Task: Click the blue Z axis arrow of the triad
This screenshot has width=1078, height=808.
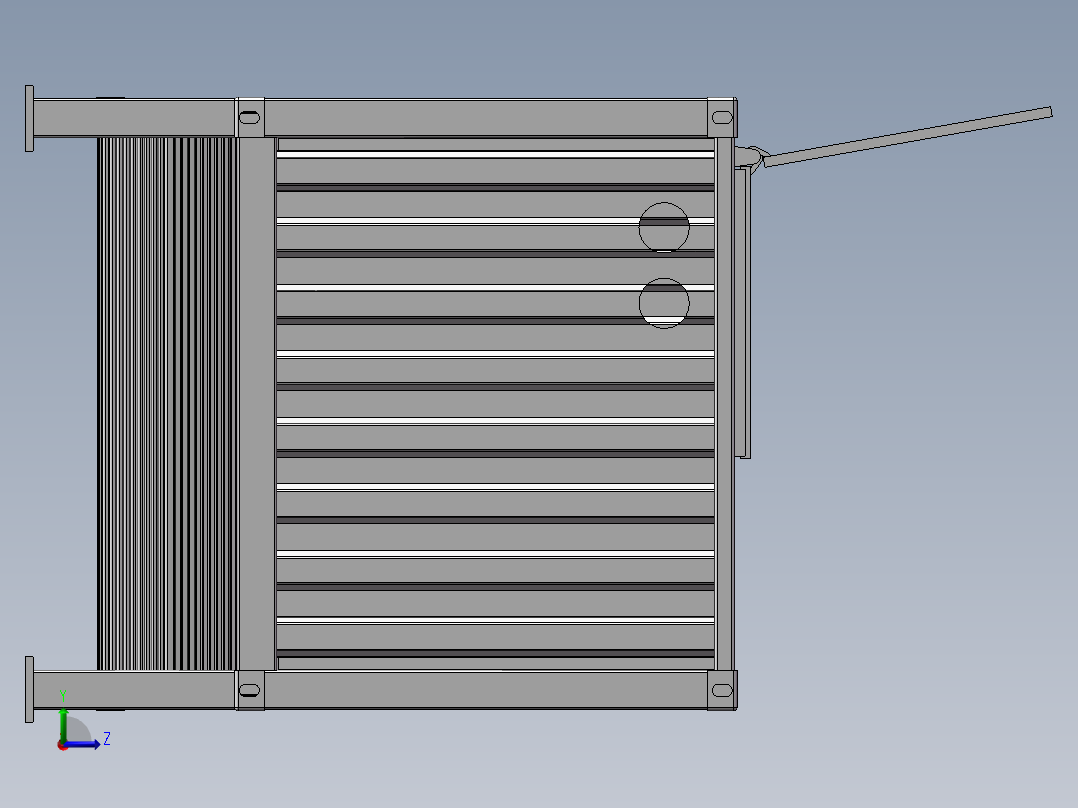Action: point(84,744)
